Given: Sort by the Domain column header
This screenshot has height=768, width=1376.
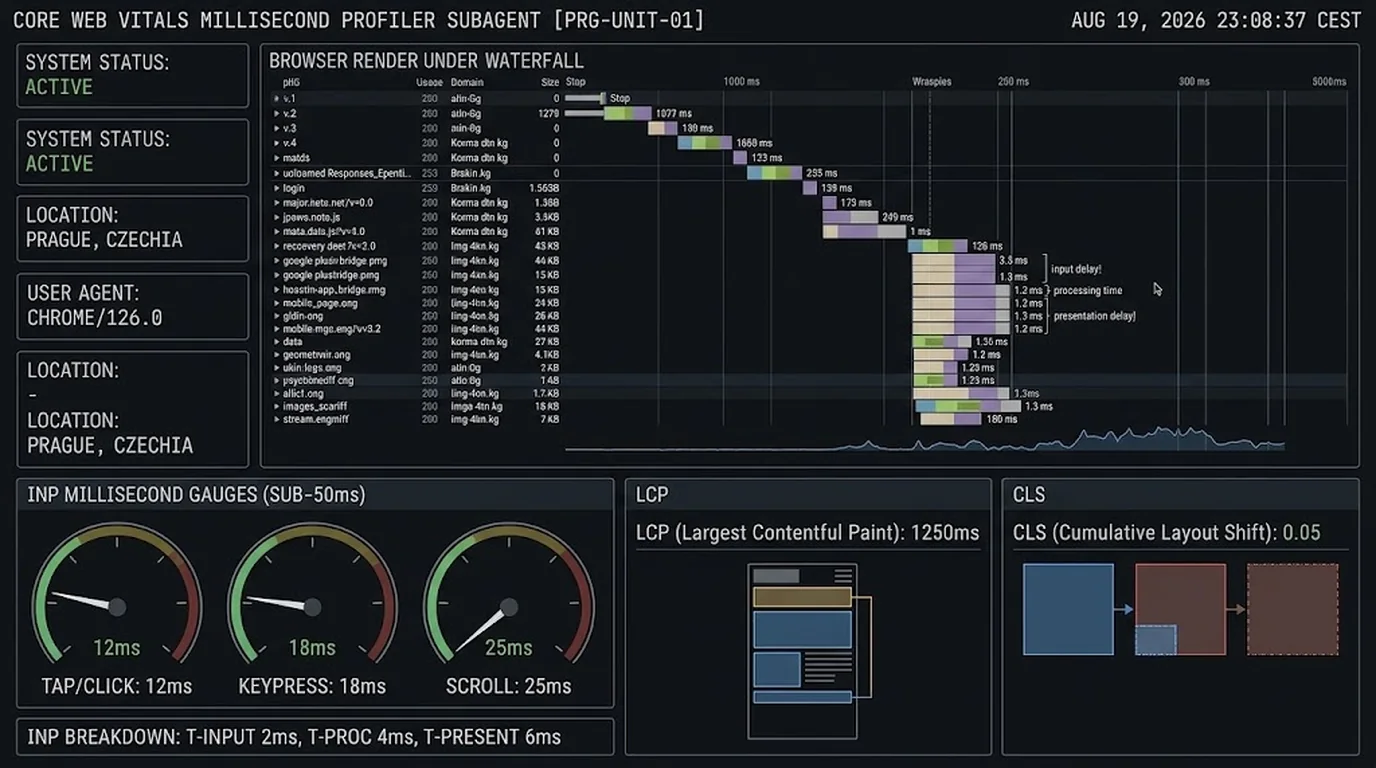Looking at the screenshot, I should (467, 82).
